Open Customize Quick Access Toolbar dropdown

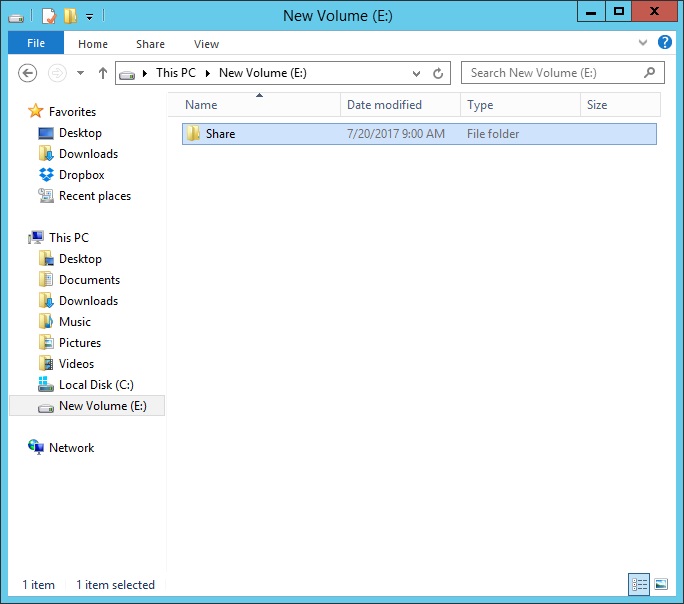89,16
